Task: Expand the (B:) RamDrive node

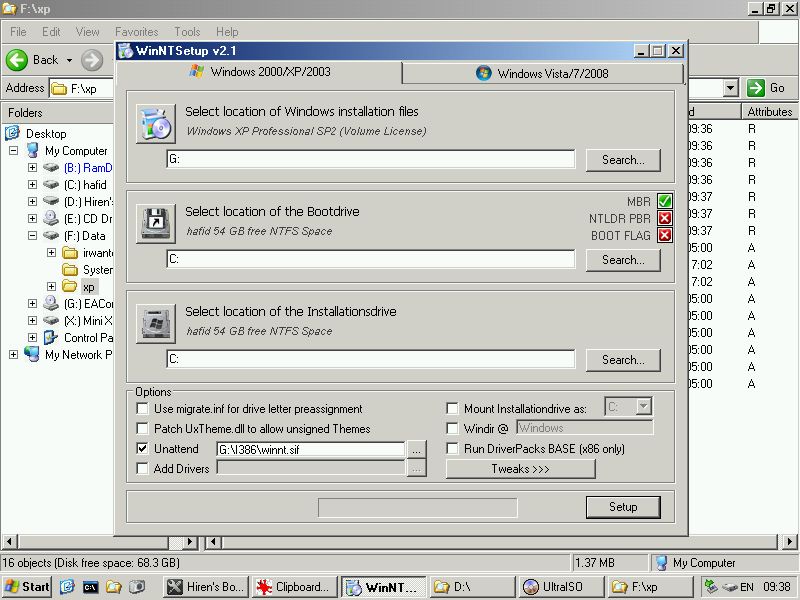Action: [x=33, y=167]
